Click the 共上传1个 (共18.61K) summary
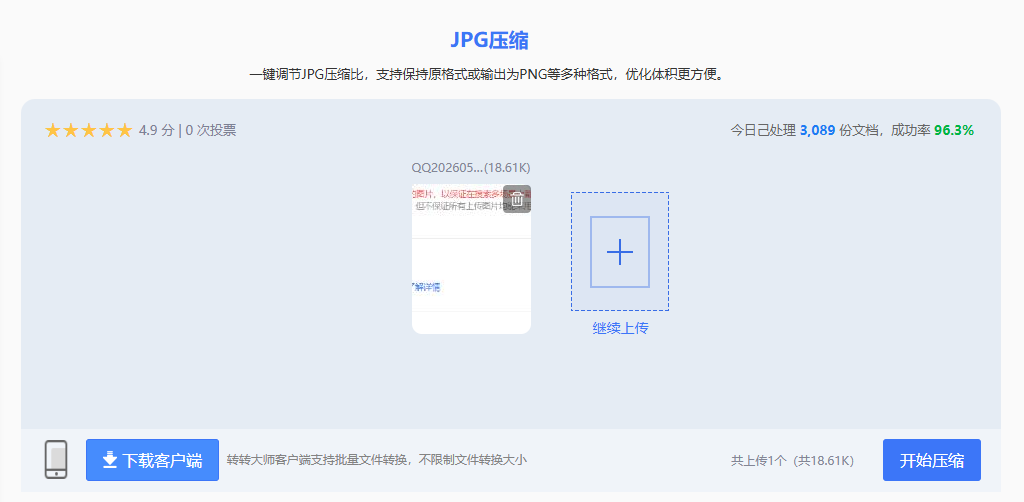Viewport: 1024px width, 502px height. click(x=792, y=461)
